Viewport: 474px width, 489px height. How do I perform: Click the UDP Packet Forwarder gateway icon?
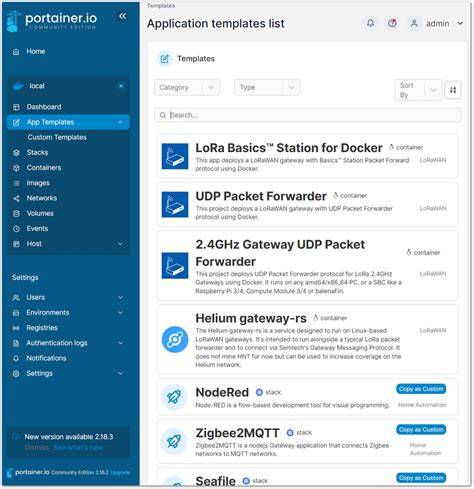[x=175, y=204]
